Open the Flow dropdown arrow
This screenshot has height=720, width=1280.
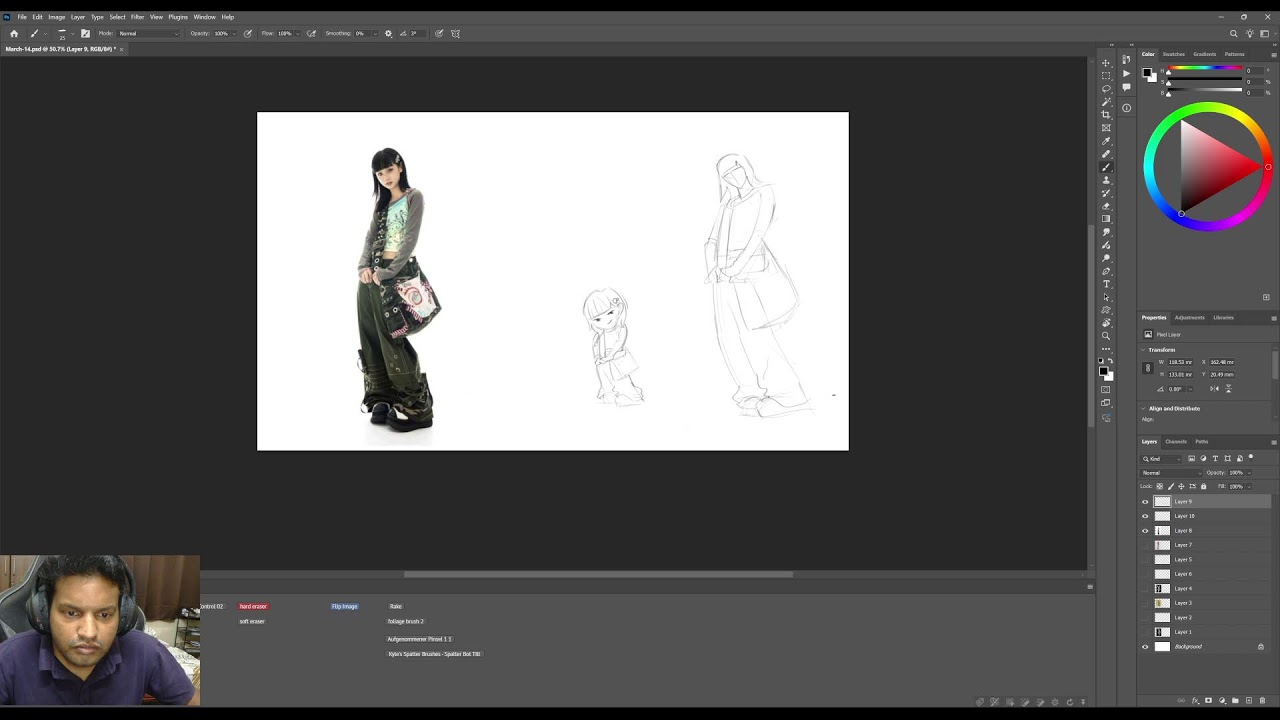[x=298, y=33]
